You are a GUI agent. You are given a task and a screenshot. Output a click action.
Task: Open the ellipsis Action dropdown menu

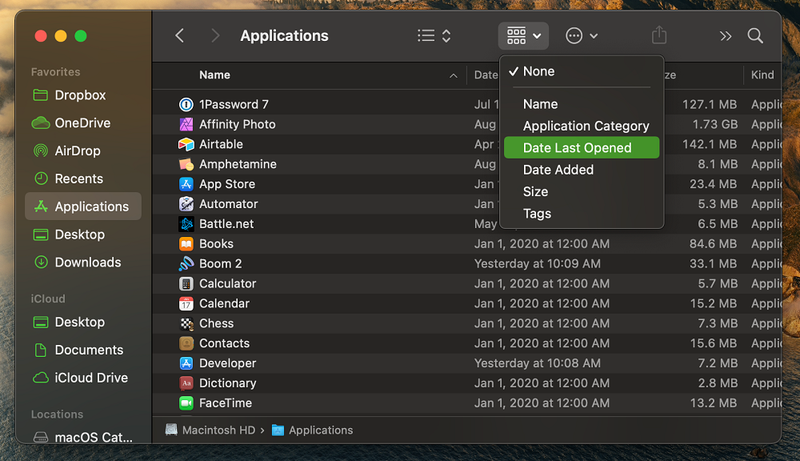click(x=581, y=36)
